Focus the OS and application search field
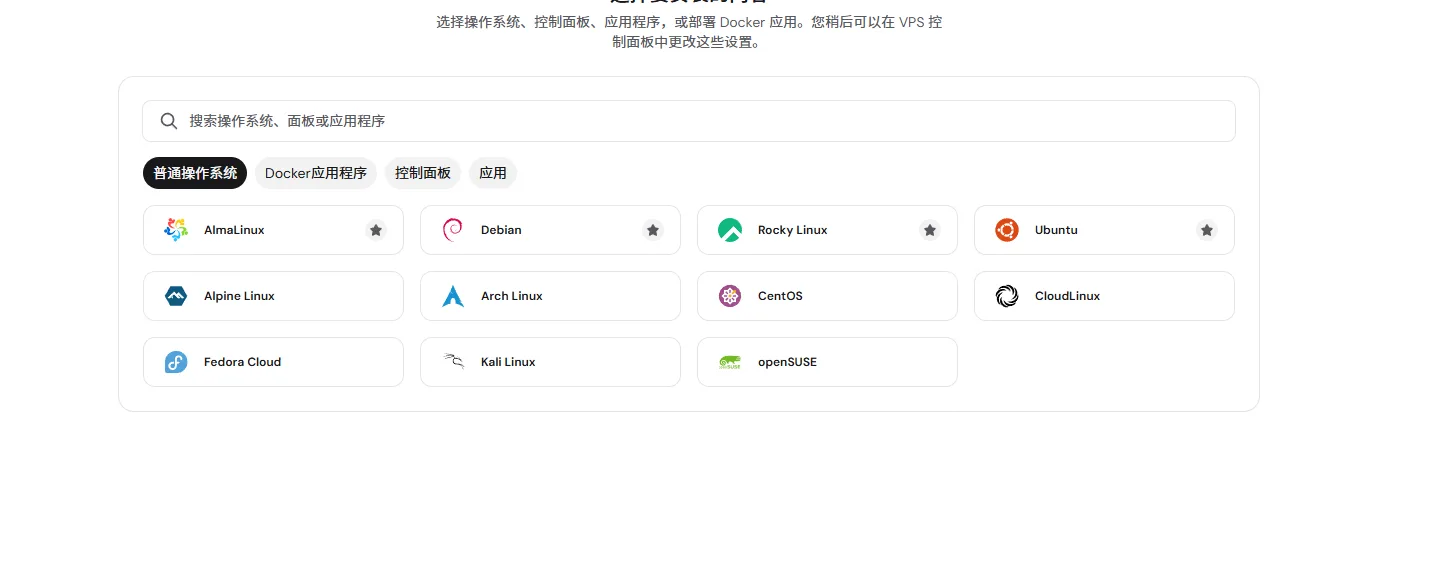The image size is (1442, 578). [x=688, y=121]
